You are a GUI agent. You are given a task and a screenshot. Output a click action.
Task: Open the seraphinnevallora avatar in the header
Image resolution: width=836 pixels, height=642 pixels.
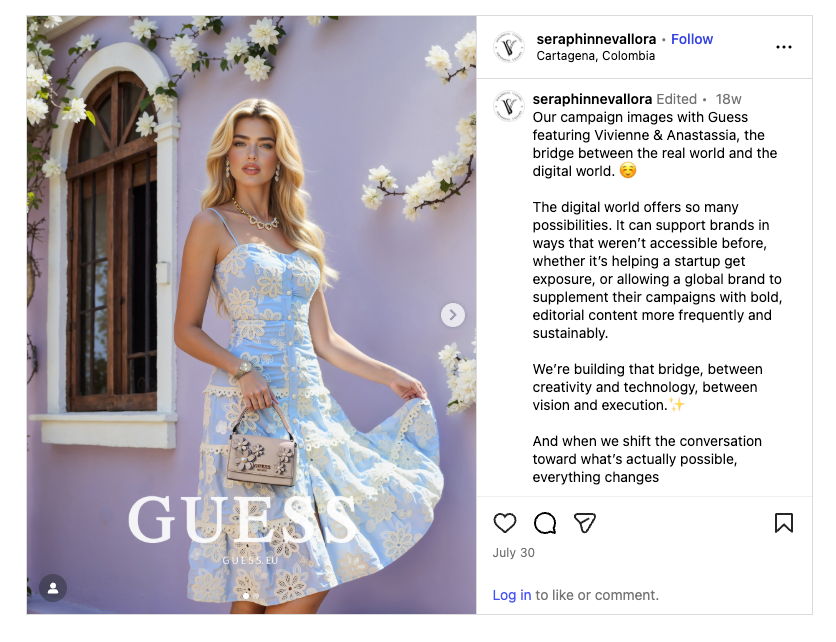[x=509, y=47]
